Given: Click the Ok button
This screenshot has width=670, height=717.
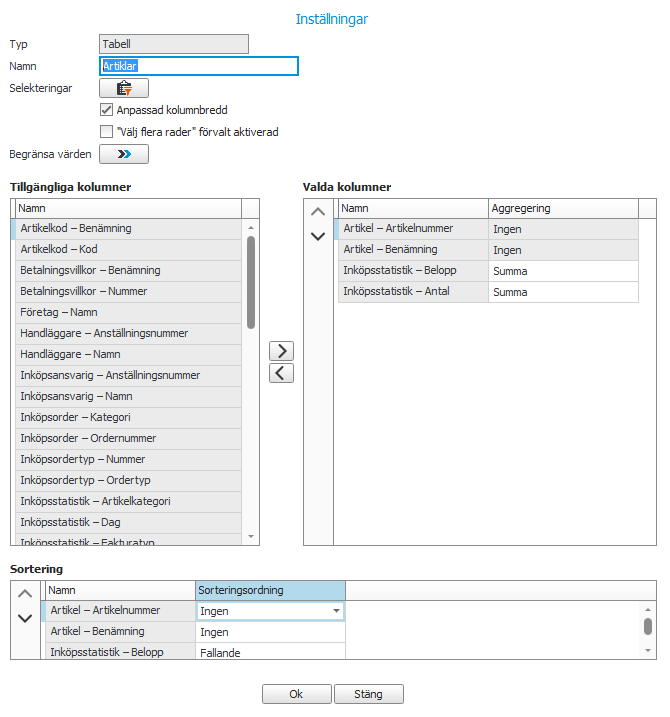Looking at the screenshot, I should [296, 694].
